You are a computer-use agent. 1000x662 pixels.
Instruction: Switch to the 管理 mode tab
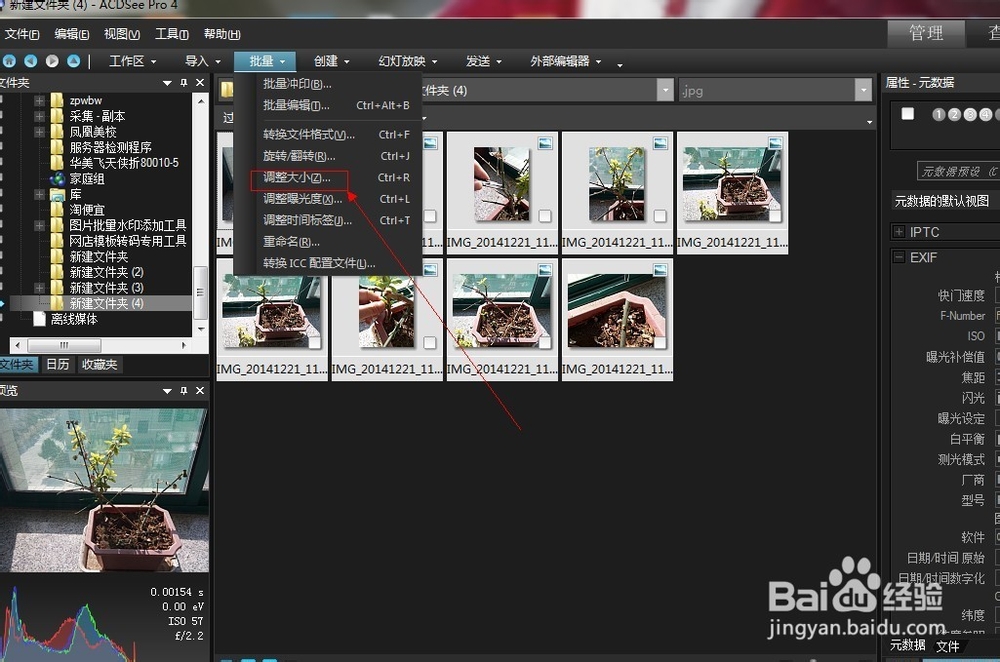[x=925, y=33]
